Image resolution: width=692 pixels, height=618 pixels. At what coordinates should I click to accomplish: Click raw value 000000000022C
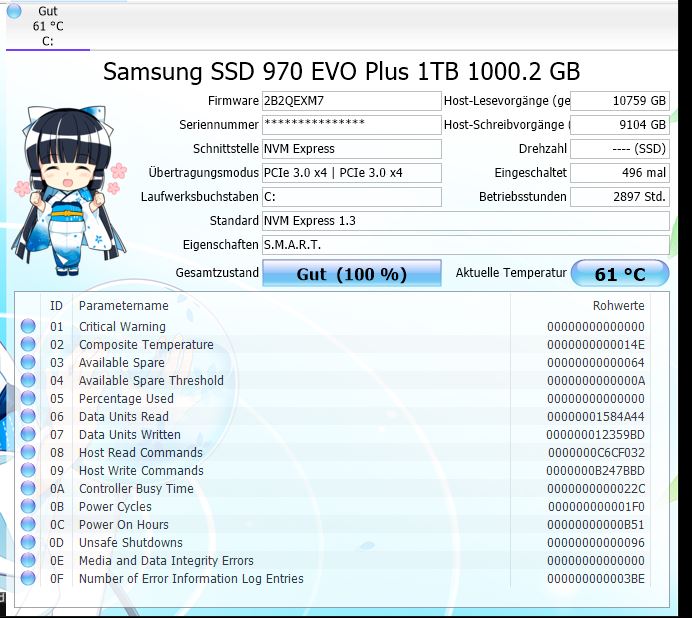pyautogui.click(x=596, y=489)
